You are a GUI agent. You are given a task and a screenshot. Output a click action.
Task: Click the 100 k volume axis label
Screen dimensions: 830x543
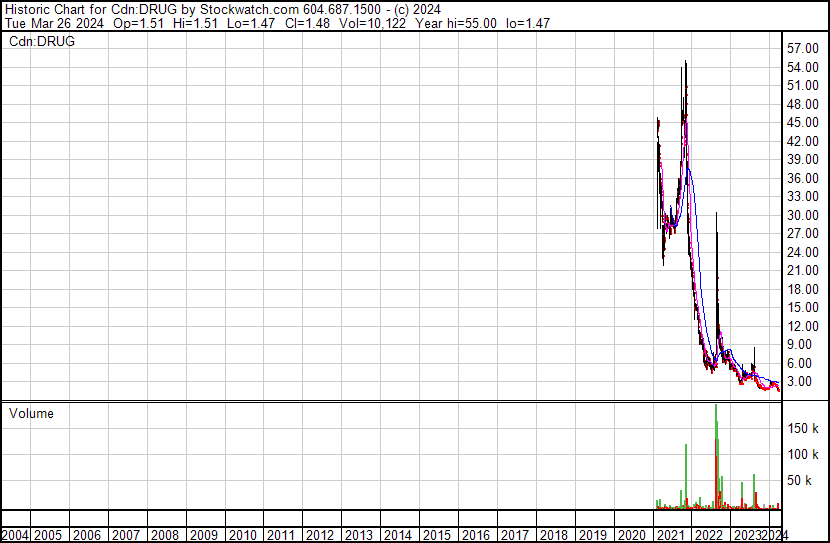(x=803, y=455)
